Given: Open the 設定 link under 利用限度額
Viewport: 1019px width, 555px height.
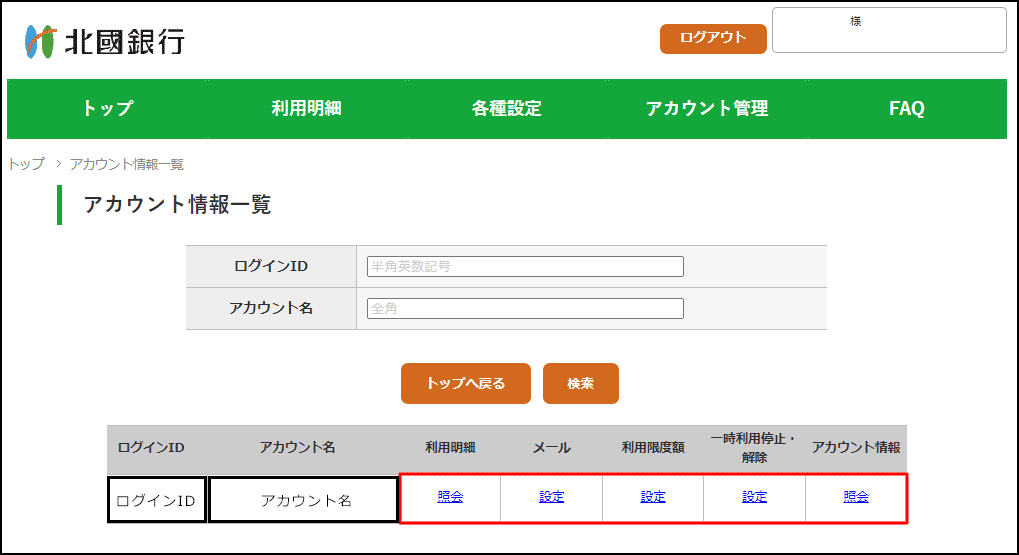Looking at the screenshot, I should tap(653, 497).
